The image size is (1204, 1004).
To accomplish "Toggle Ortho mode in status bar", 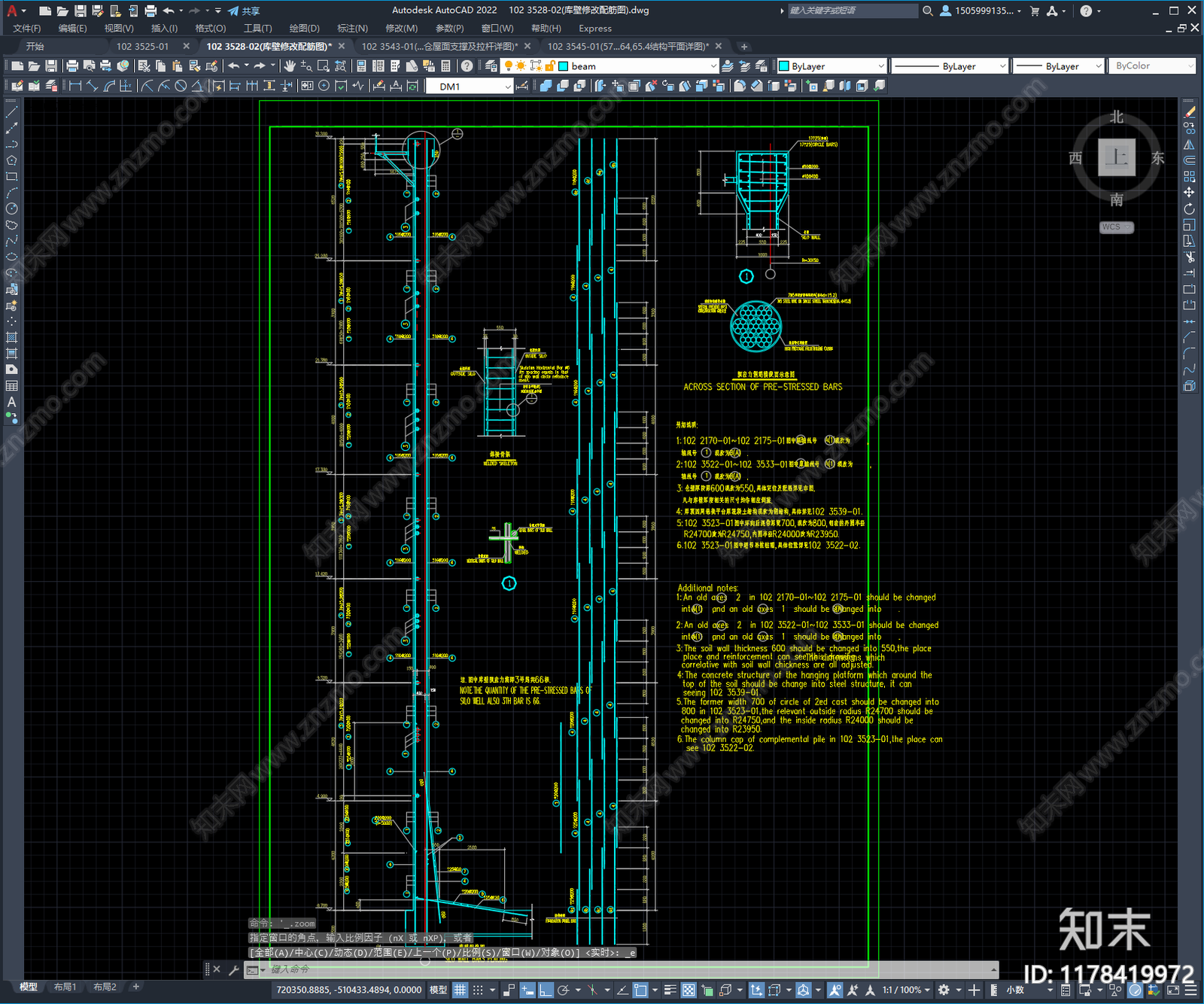I will 546,990.
